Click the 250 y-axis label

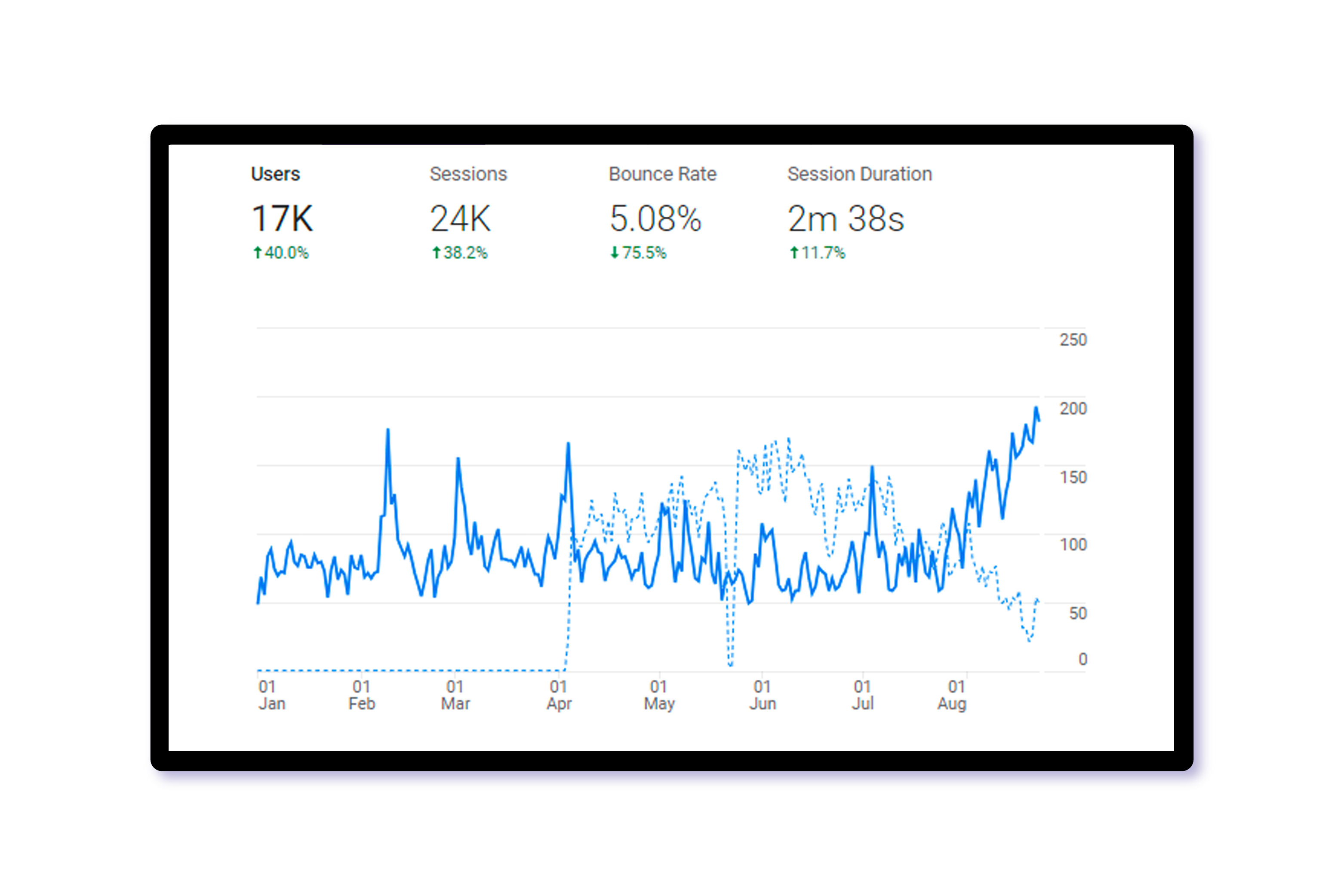click(1073, 340)
